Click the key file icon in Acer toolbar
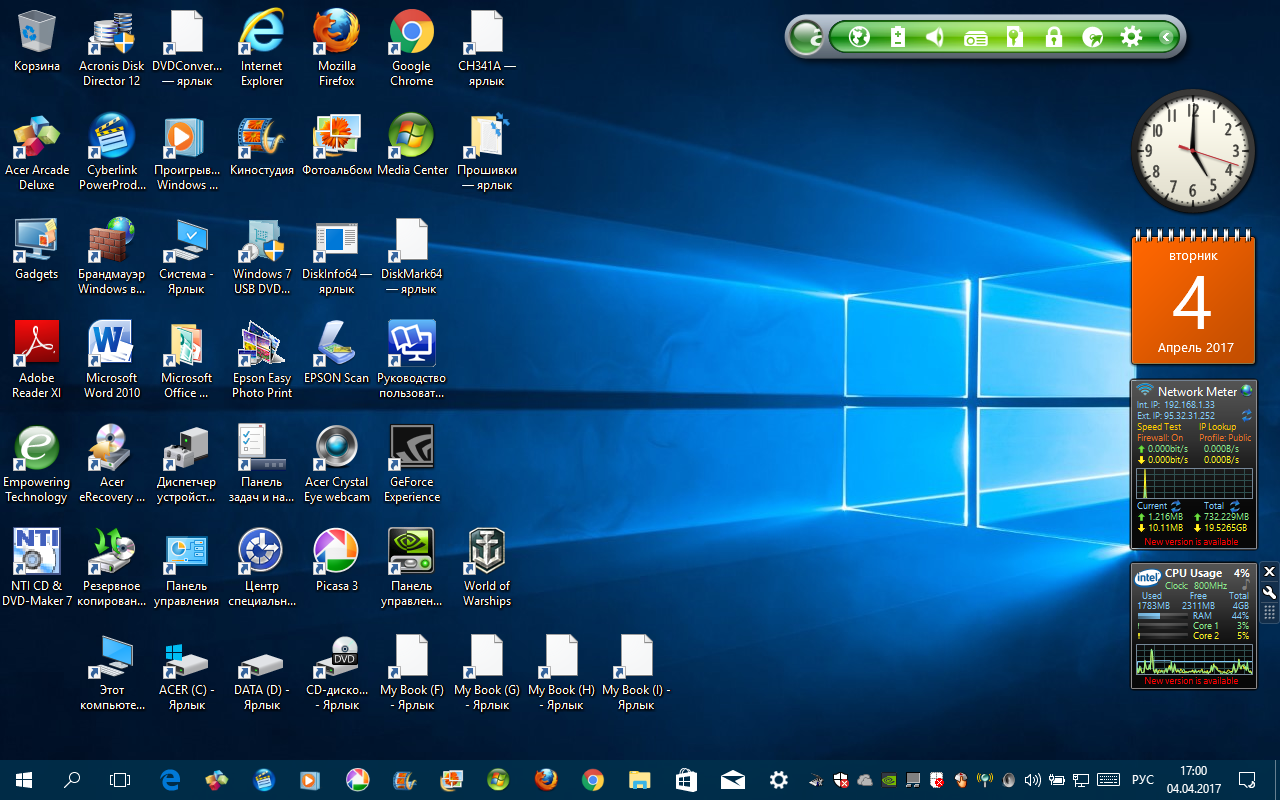Screen dimensions: 1280x800 (x=1014, y=37)
